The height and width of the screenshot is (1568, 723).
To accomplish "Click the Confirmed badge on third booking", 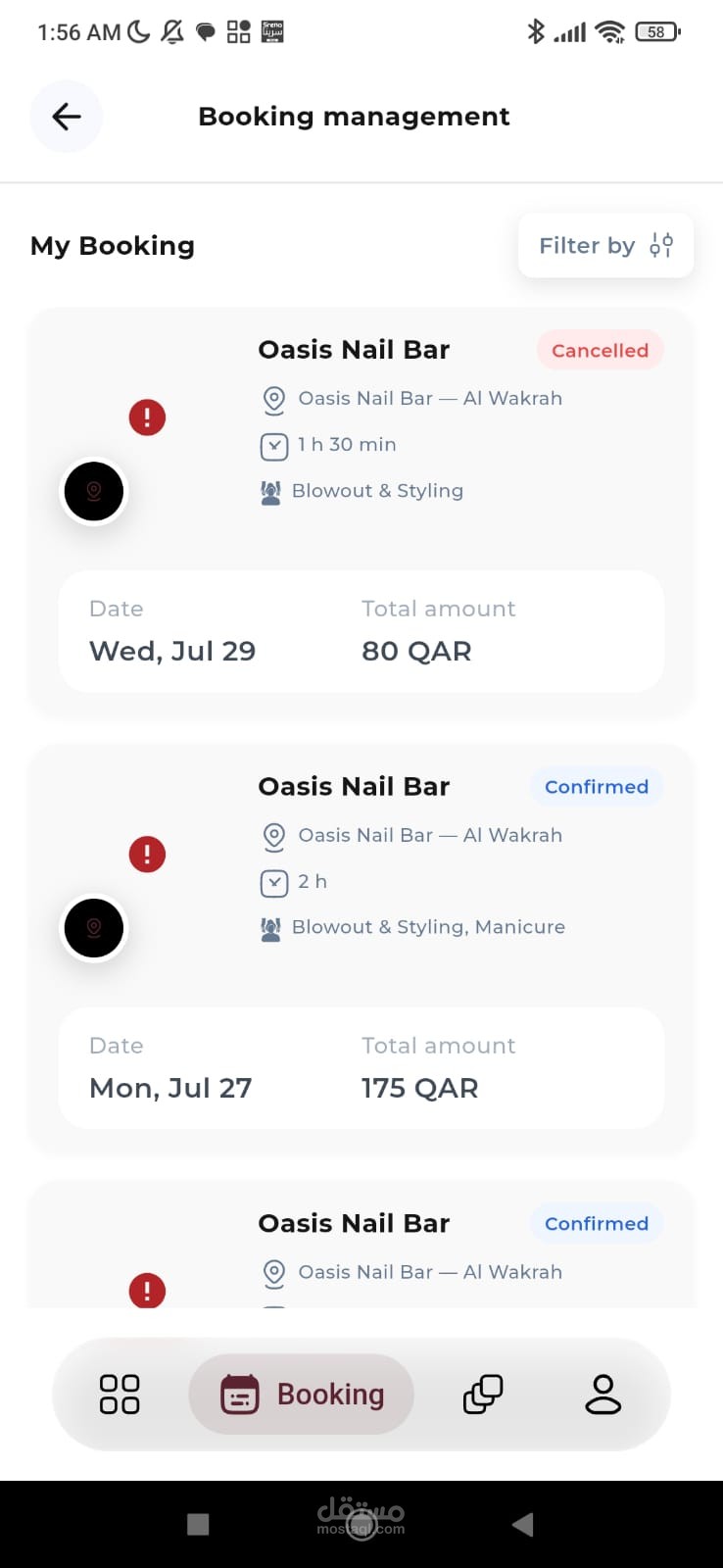I will tap(597, 1223).
